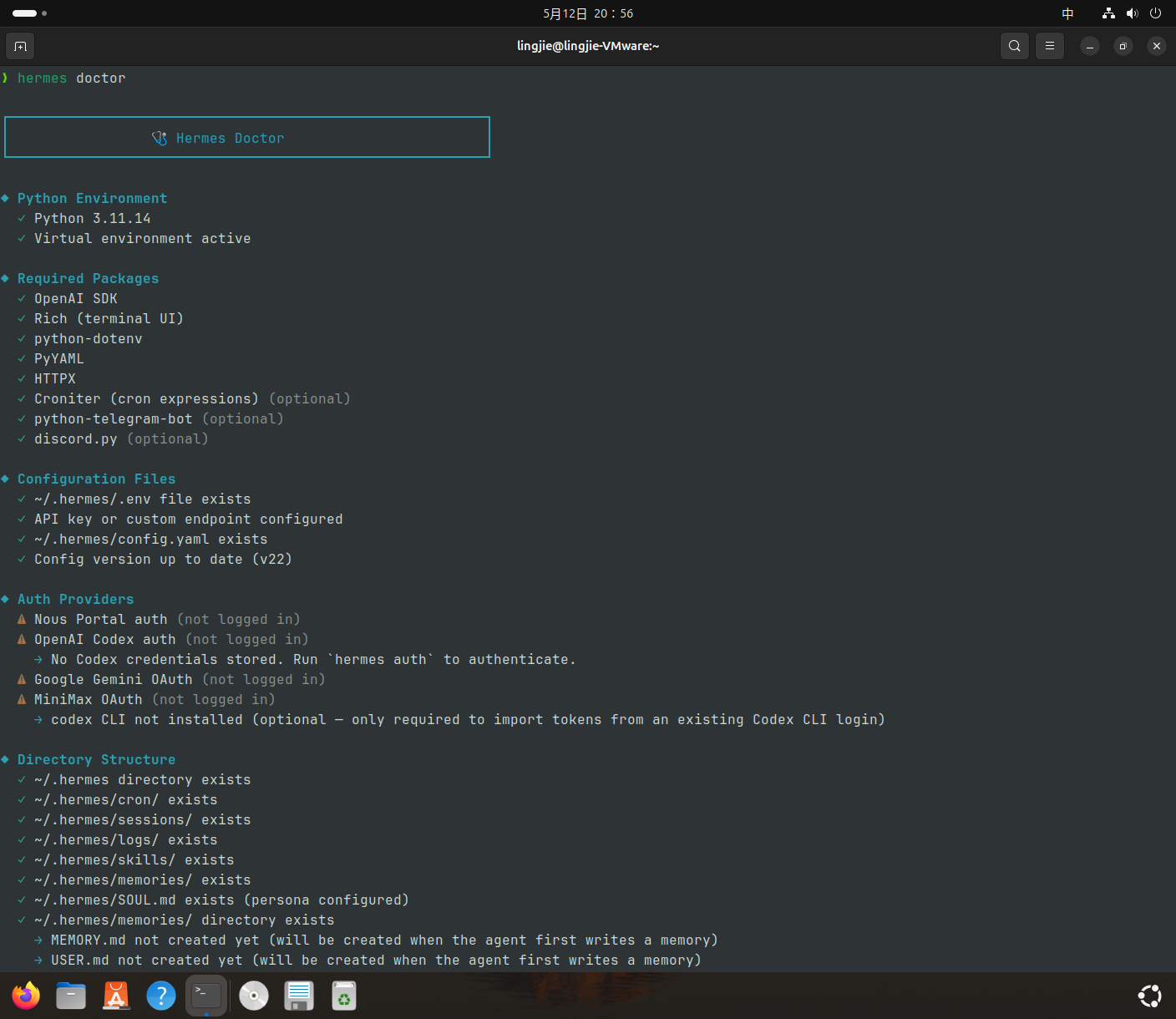Open the floppy drive icon in dock
The height and width of the screenshot is (1019, 1176).
pos(299,996)
